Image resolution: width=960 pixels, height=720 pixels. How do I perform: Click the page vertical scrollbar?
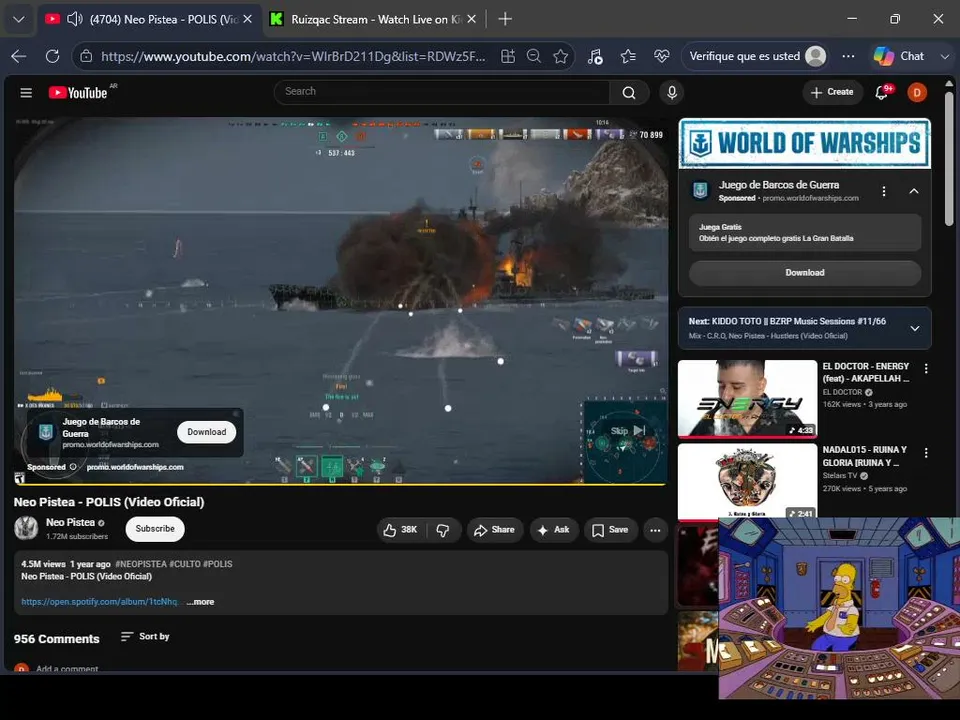tap(949, 159)
